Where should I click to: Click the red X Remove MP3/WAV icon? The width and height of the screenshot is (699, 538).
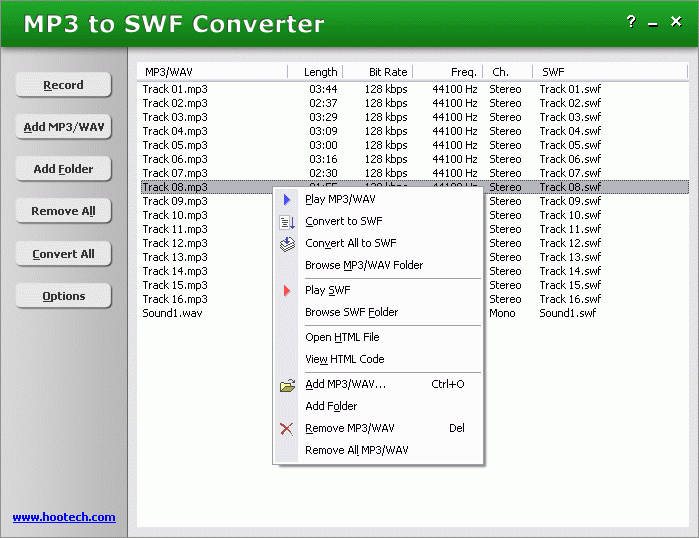click(287, 428)
